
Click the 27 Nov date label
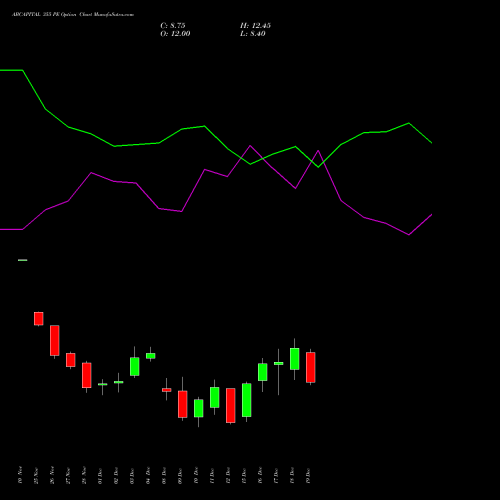[x=68, y=476]
